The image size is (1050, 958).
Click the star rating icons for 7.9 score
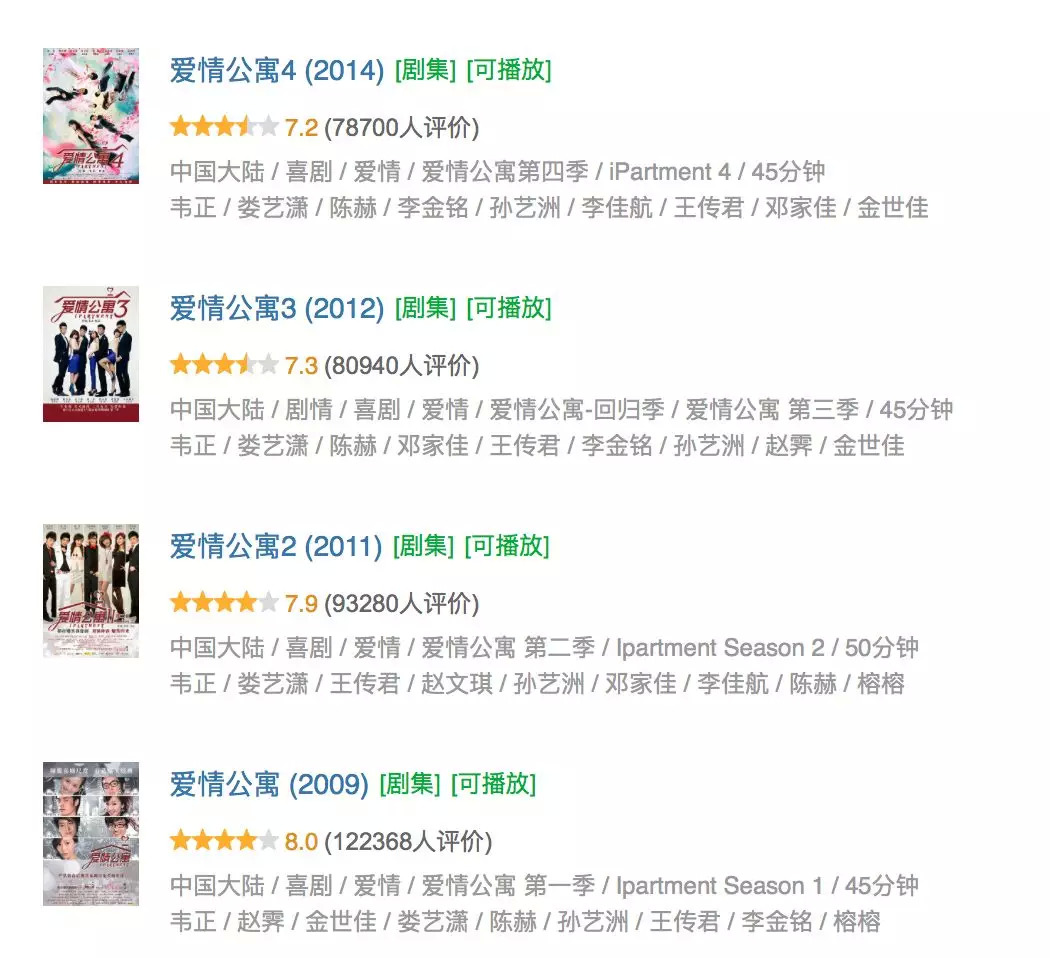pyautogui.click(x=224, y=603)
